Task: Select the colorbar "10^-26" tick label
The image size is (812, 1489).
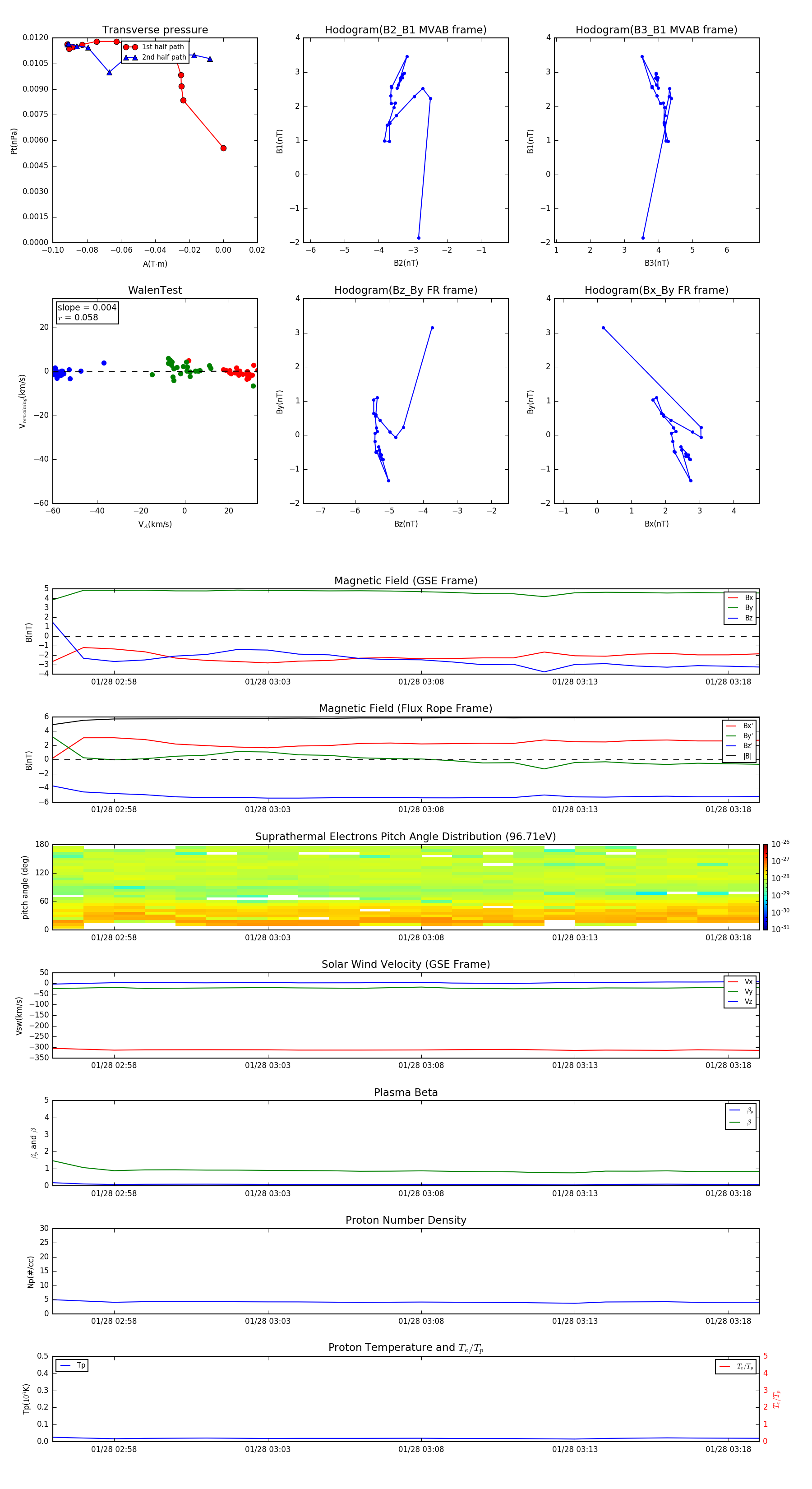Action: [780, 844]
